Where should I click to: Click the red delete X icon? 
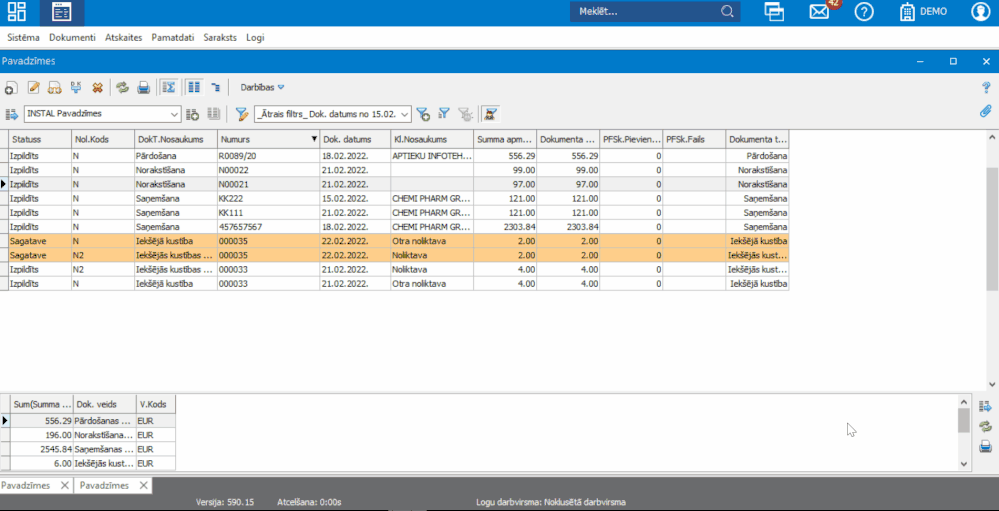pyautogui.click(x=97, y=88)
